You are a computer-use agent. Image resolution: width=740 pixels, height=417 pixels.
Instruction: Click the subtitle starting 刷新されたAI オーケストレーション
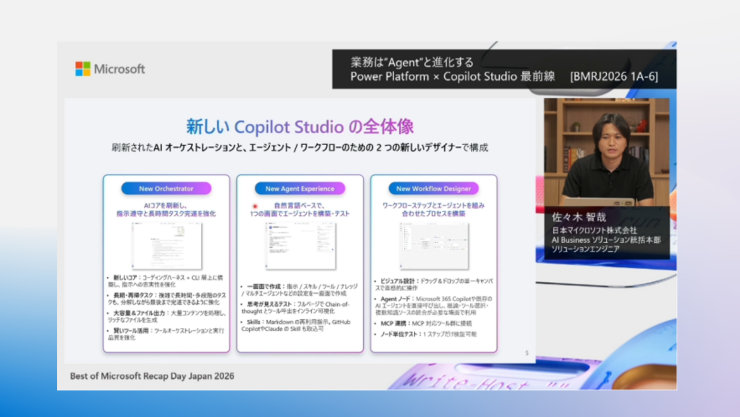point(300,148)
